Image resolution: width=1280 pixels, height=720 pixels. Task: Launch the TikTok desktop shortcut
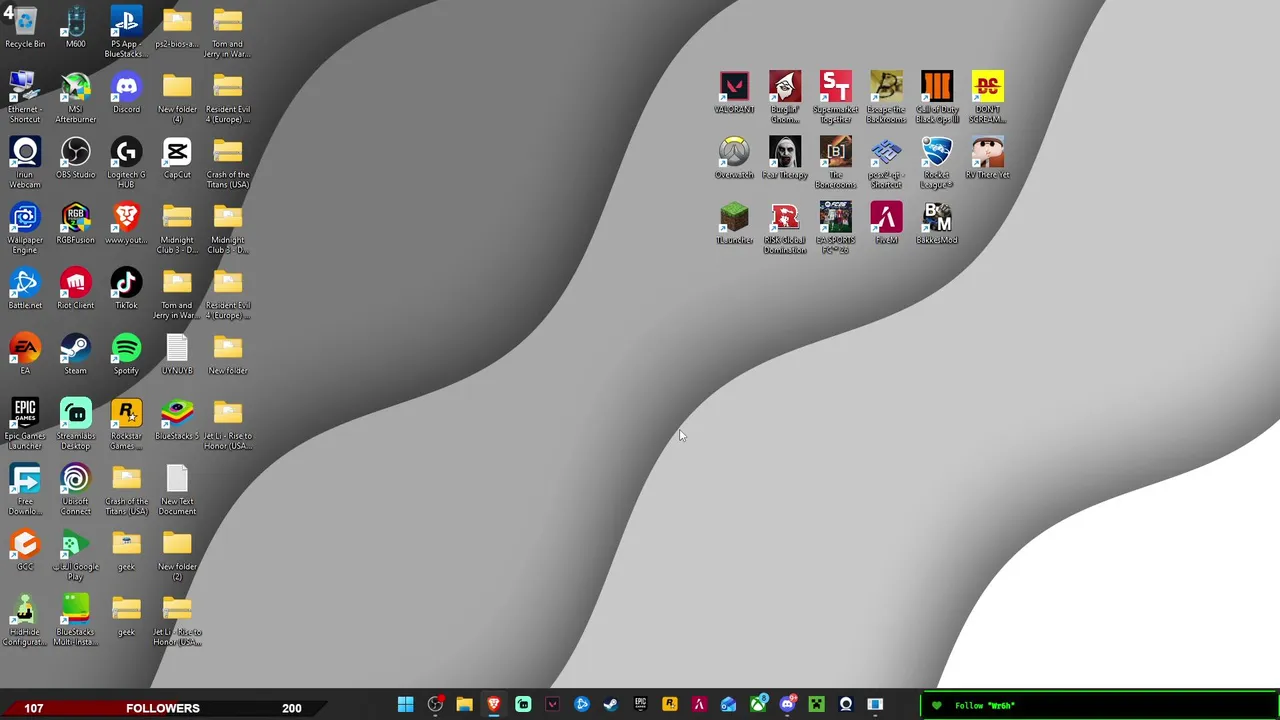pyautogui.click(x=126, y=289)
